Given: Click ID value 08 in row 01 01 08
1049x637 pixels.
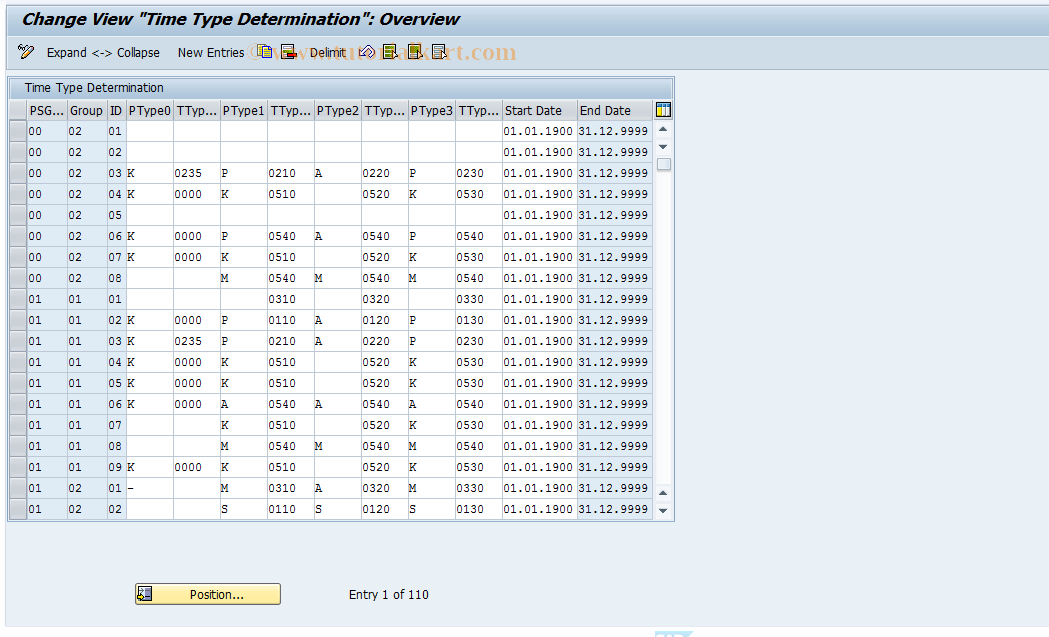Looking at the screenshot, I should pyautogui.click(x=116, y=446).
